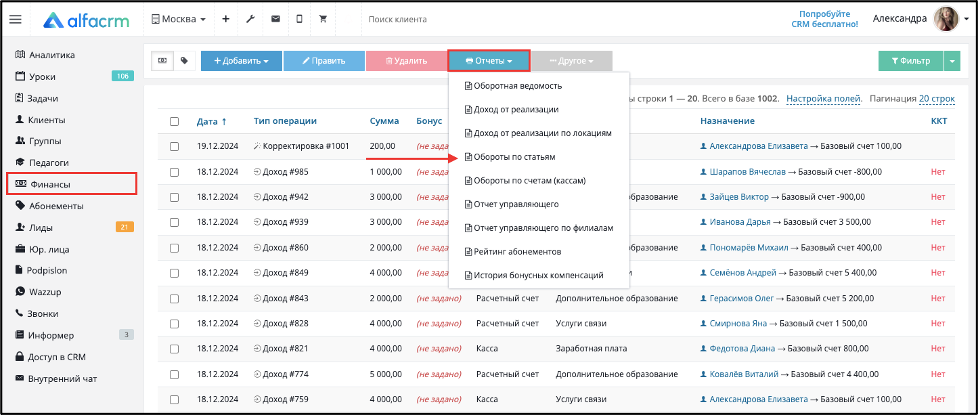
Task: Click the mobile phone icon
Action: tap(299, 19)
